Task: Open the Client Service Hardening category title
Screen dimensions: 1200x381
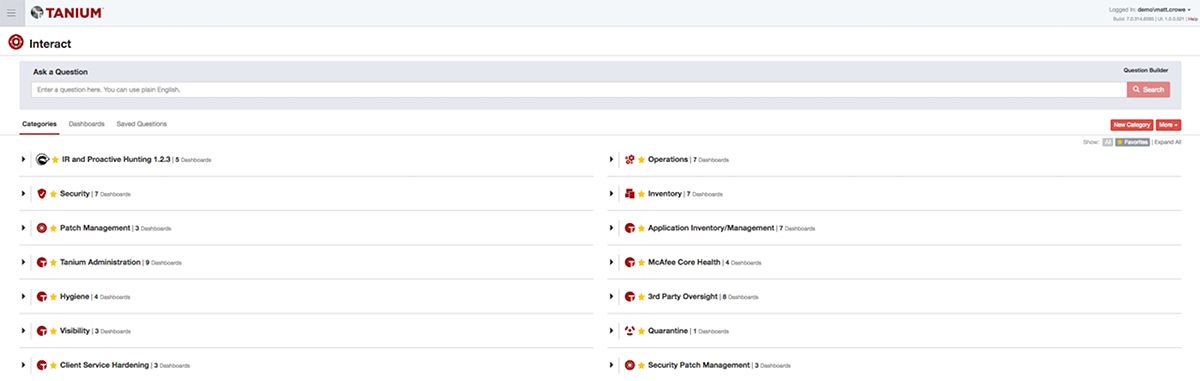Action: point(105,365)
